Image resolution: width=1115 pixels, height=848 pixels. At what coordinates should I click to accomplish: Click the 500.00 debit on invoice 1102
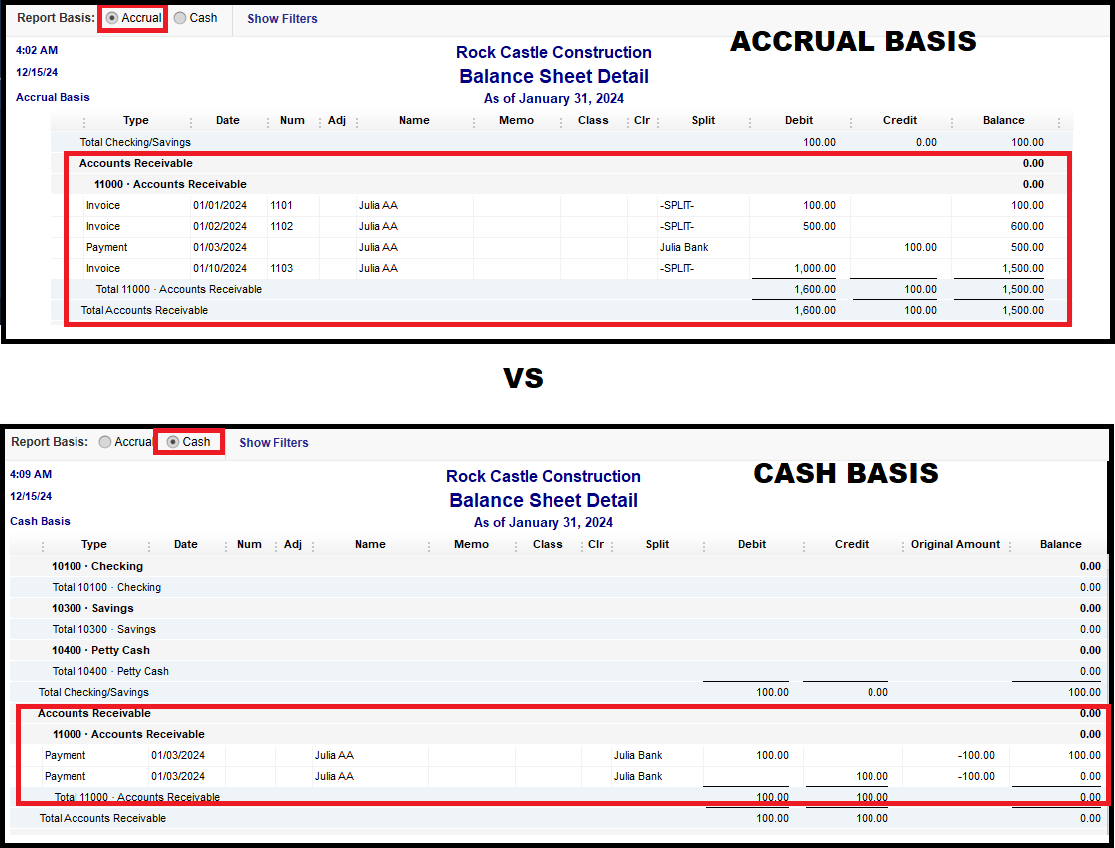click(819, 227)
